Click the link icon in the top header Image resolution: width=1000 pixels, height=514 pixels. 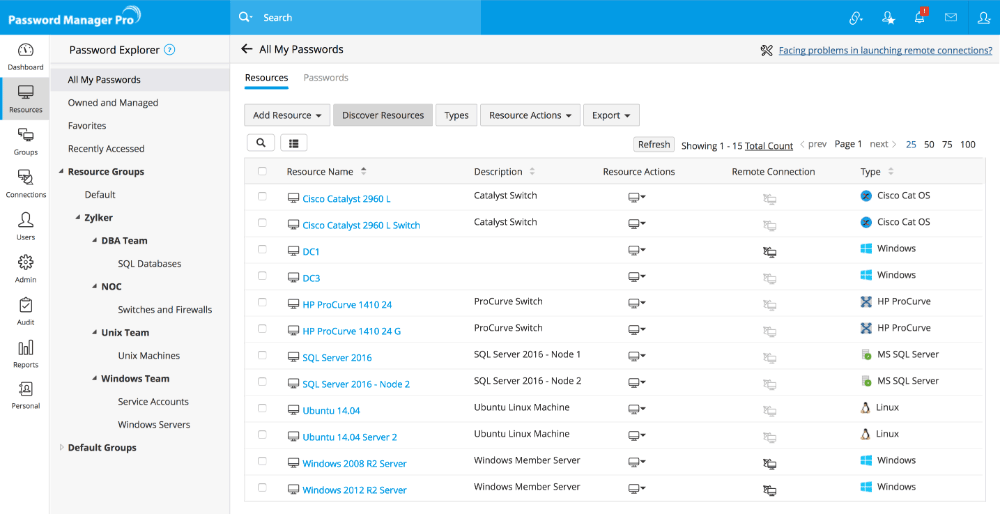coord(856,18)
